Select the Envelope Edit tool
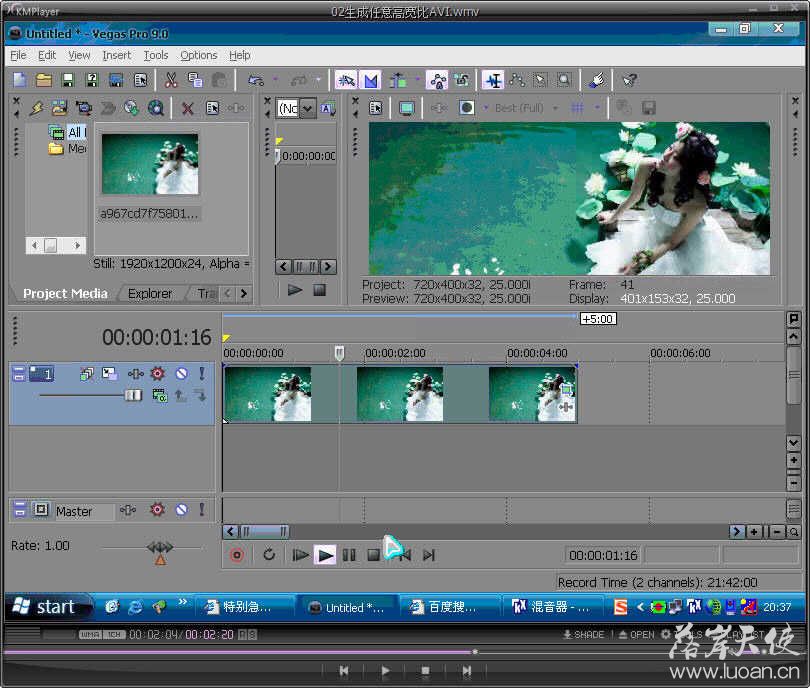The width and height of the screenshot is (810, 688). pyautogui.click(x=517, y=80)
